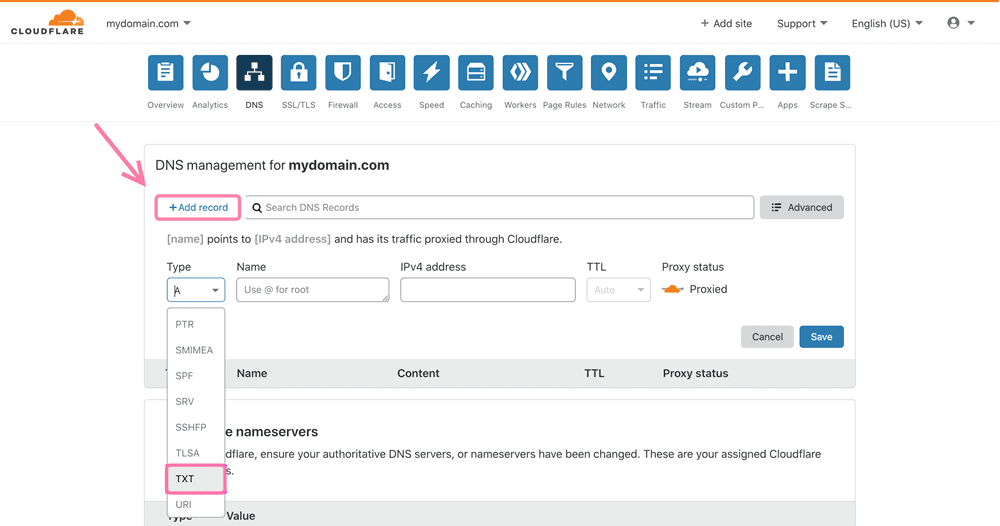Open the Stream cloud icon
This screenshot has width=1000, height=526.
click(x=698, y=73)
